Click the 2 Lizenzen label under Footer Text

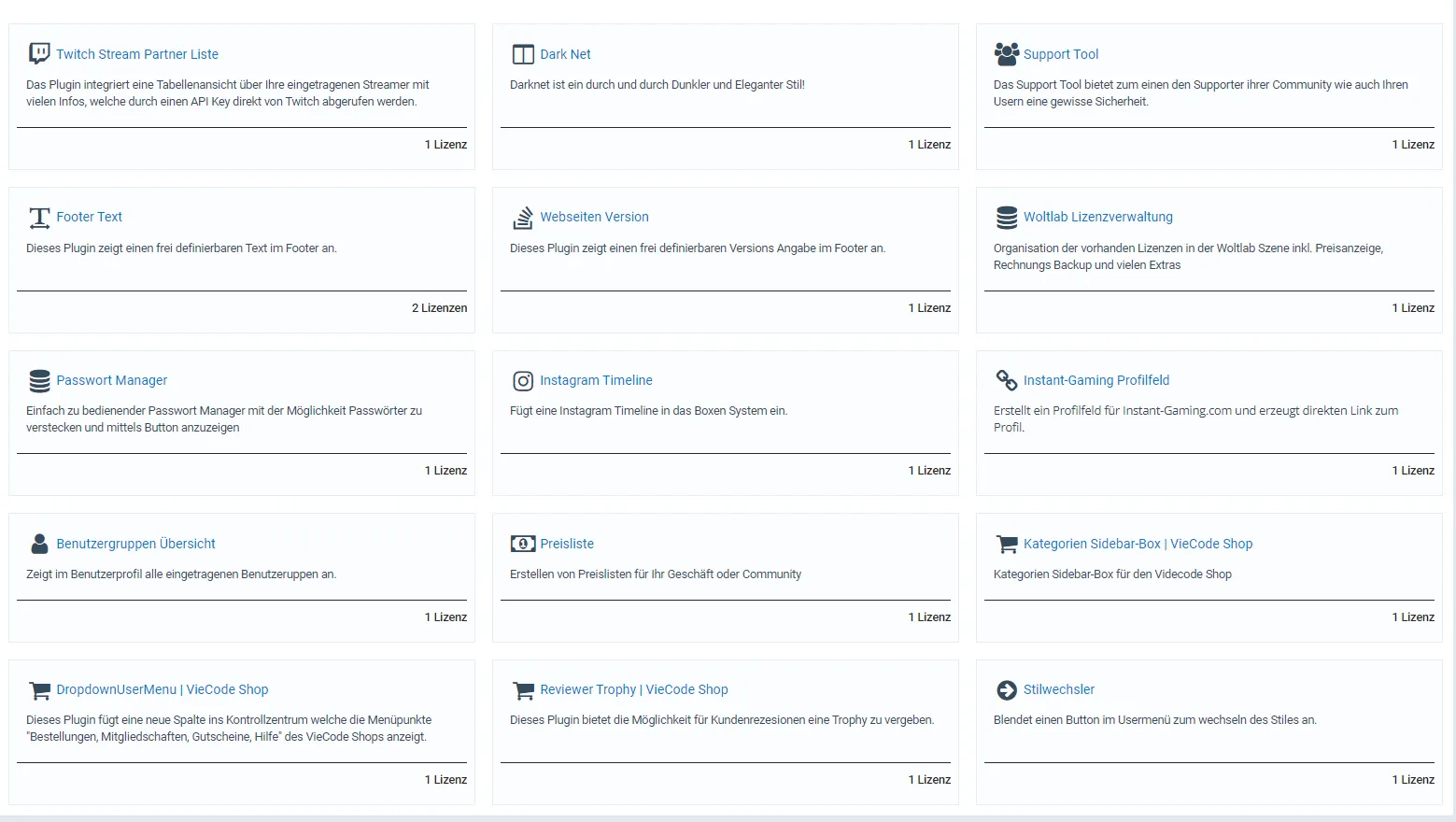pyautogui.click(x=439, y=308)
